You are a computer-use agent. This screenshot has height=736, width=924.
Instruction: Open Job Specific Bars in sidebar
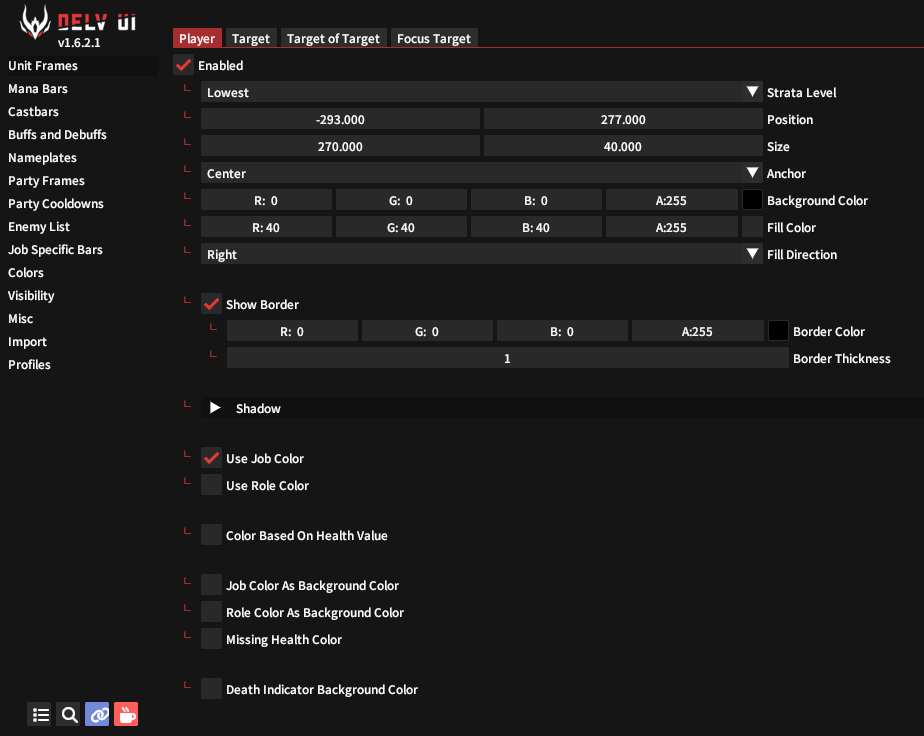coord(55,249)
